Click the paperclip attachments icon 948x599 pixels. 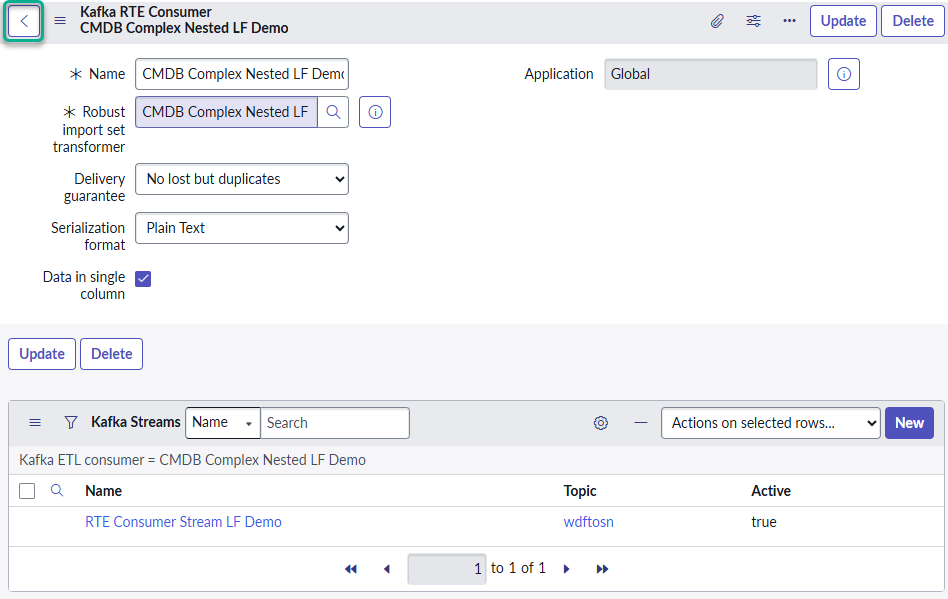coord(717,21)
